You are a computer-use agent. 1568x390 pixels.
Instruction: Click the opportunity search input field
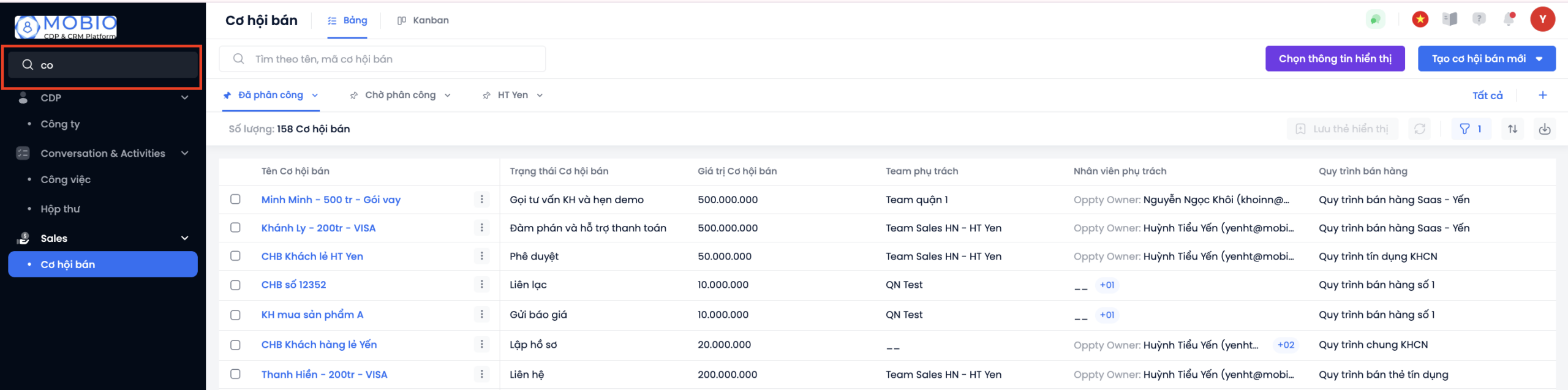pyautogui.click(x=392, y=59)
